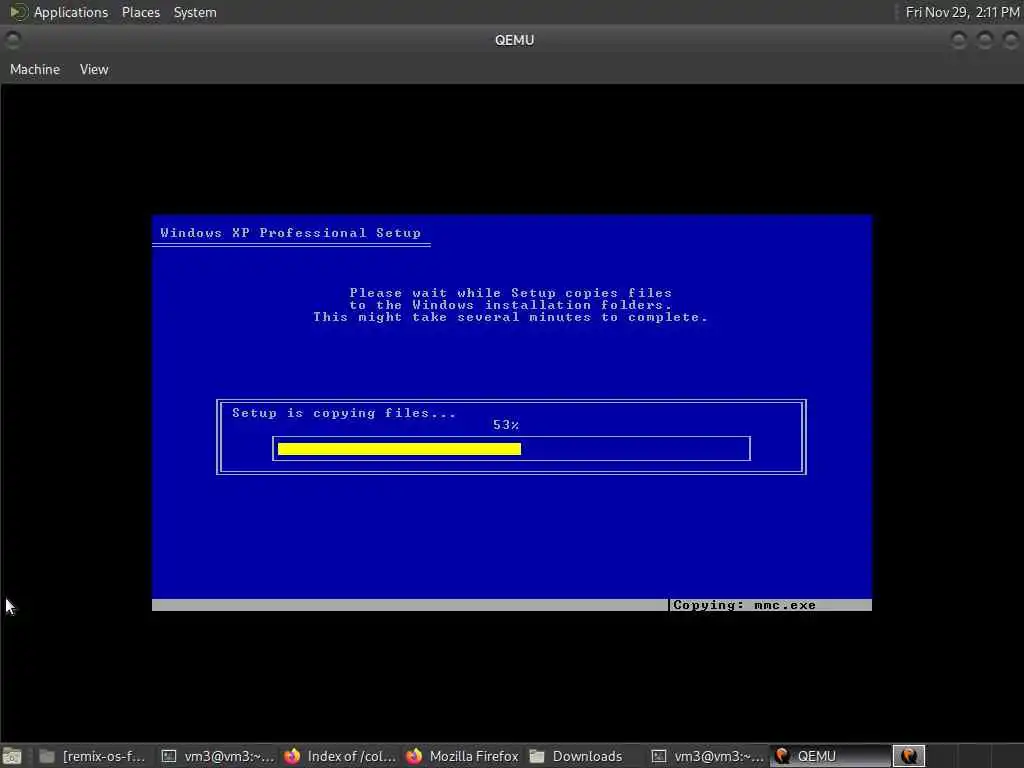The width and height of the screenshot is (1024, 768).
Task: Open the Applications menu
Action: click(71, 12)
